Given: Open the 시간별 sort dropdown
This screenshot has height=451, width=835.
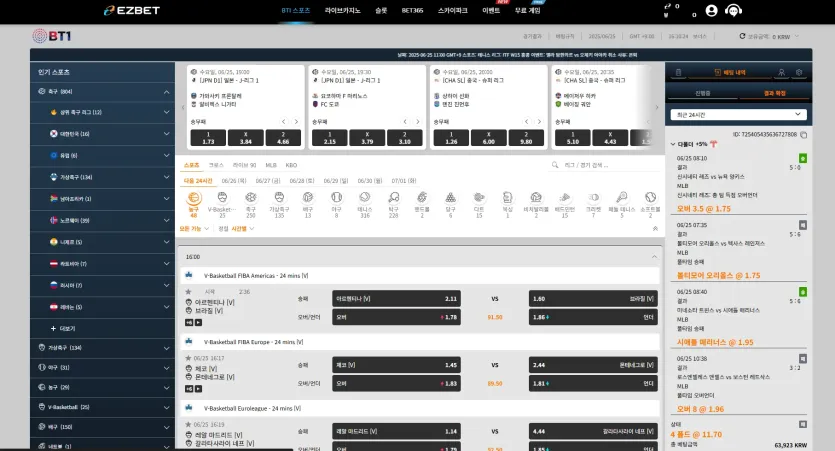Looking at the screenshot, I should click(242, 228).
